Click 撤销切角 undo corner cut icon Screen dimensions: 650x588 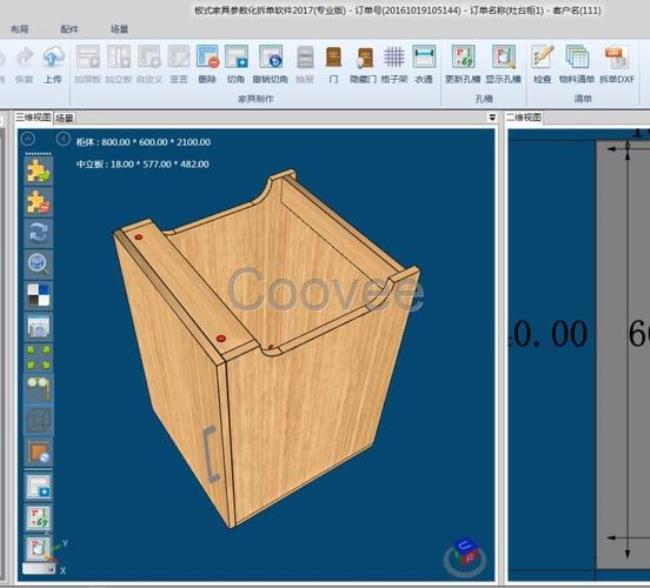[x=271, y=57]
